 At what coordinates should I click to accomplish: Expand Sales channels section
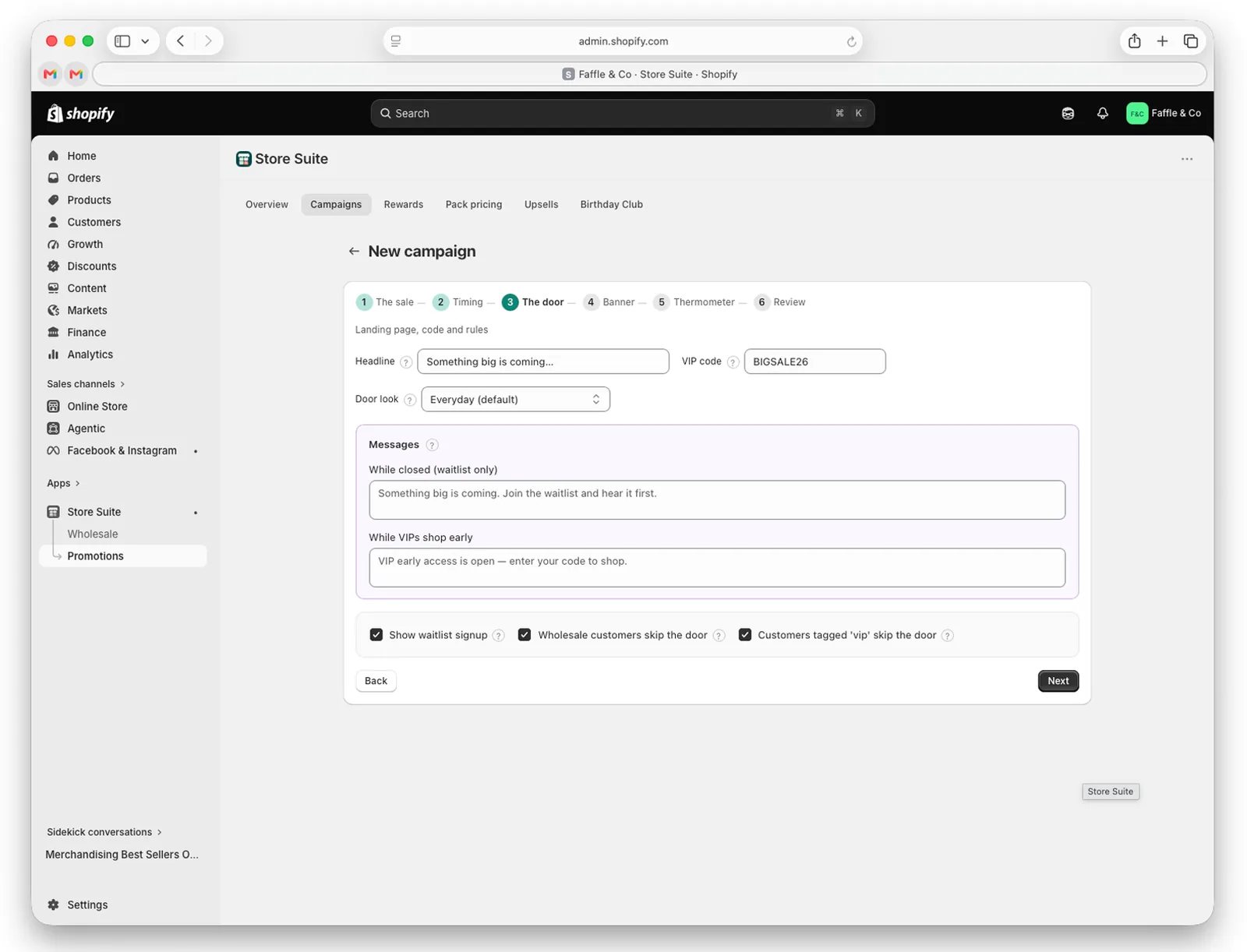click(86, 384)
